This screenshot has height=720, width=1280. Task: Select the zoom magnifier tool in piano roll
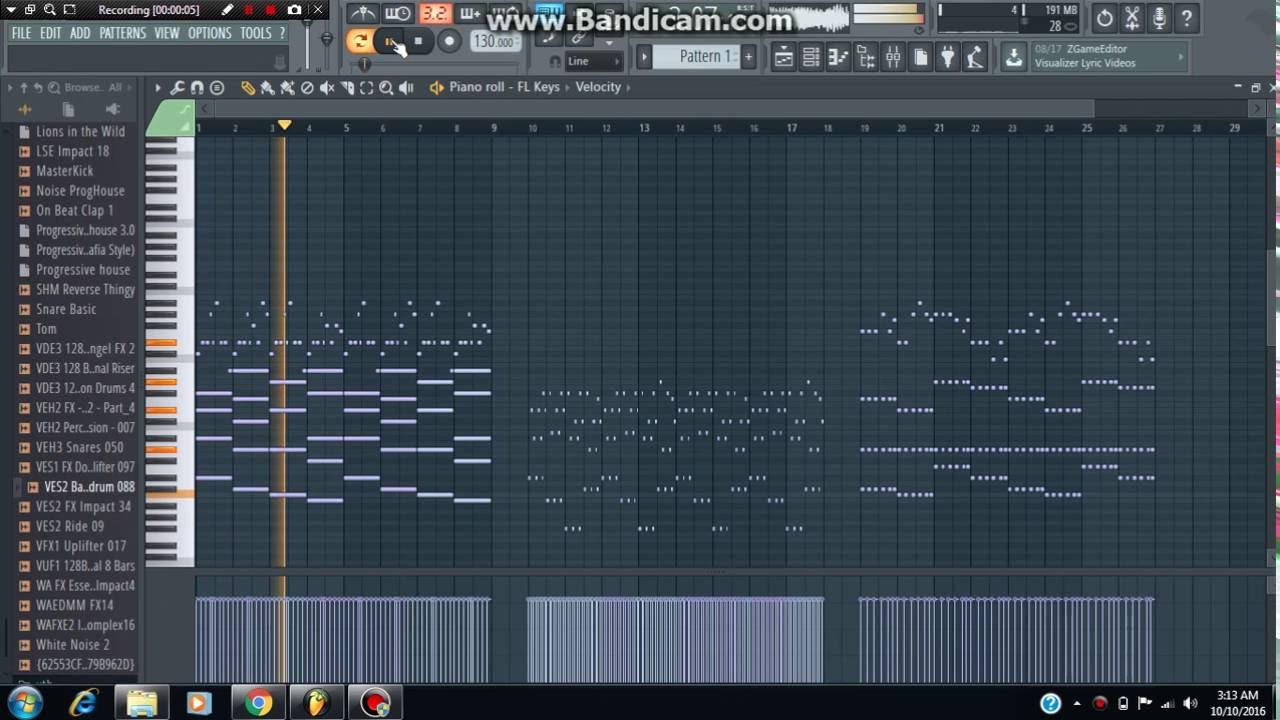click(x=386, y=88)
